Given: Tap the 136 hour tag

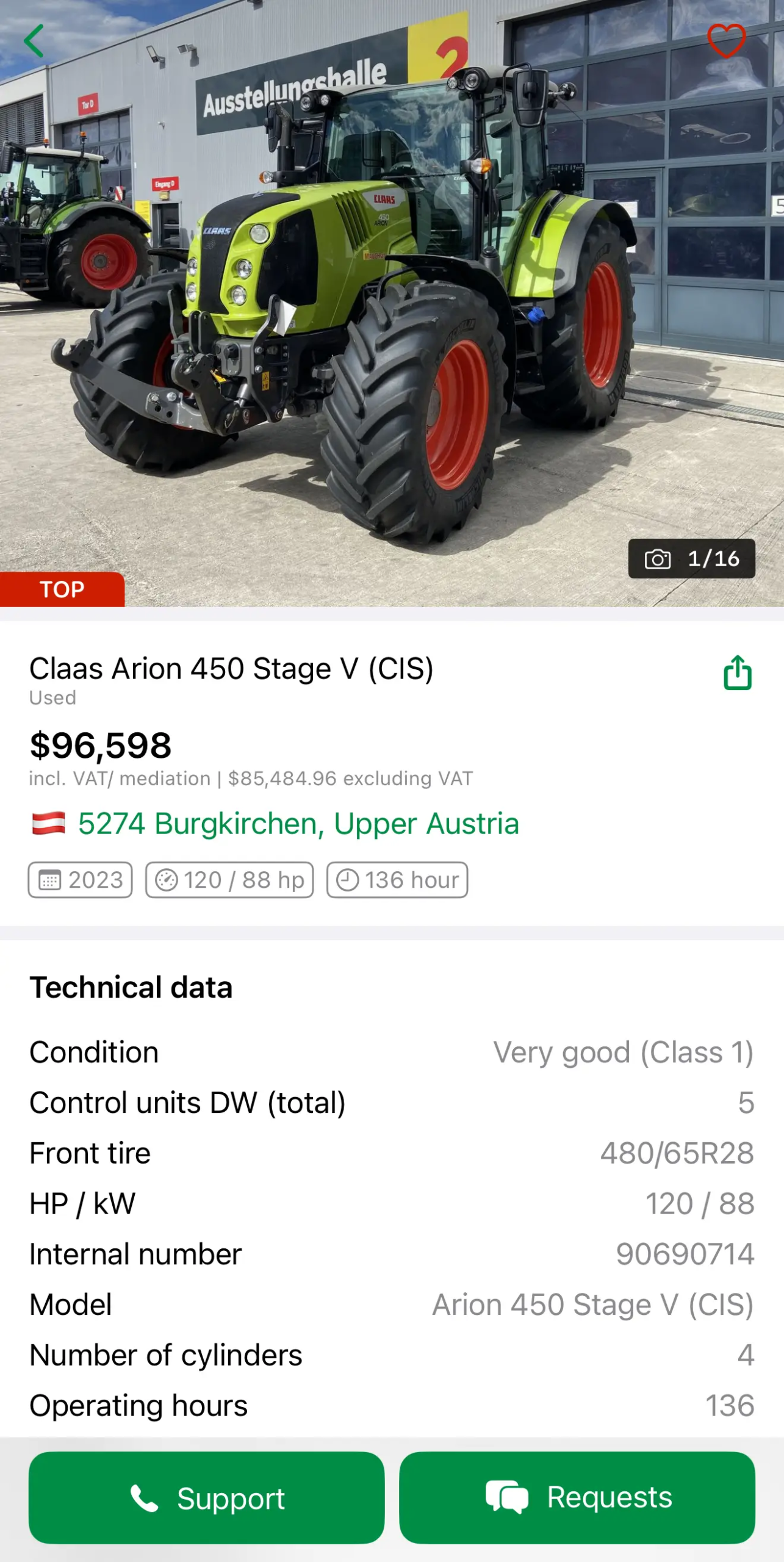Looking at the screenshot, I should click(397, 880).
